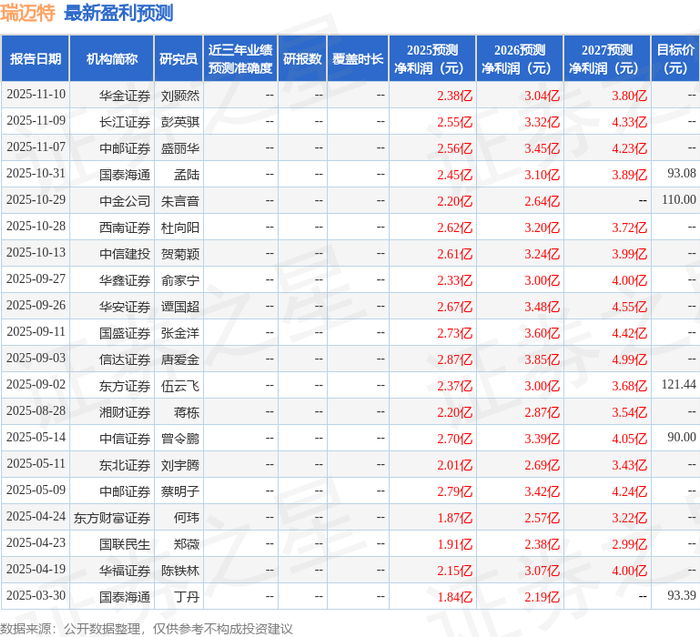Screen dimensions: 700x637
Task: Click institution 华鑫证券
Action: pos(125,280)
